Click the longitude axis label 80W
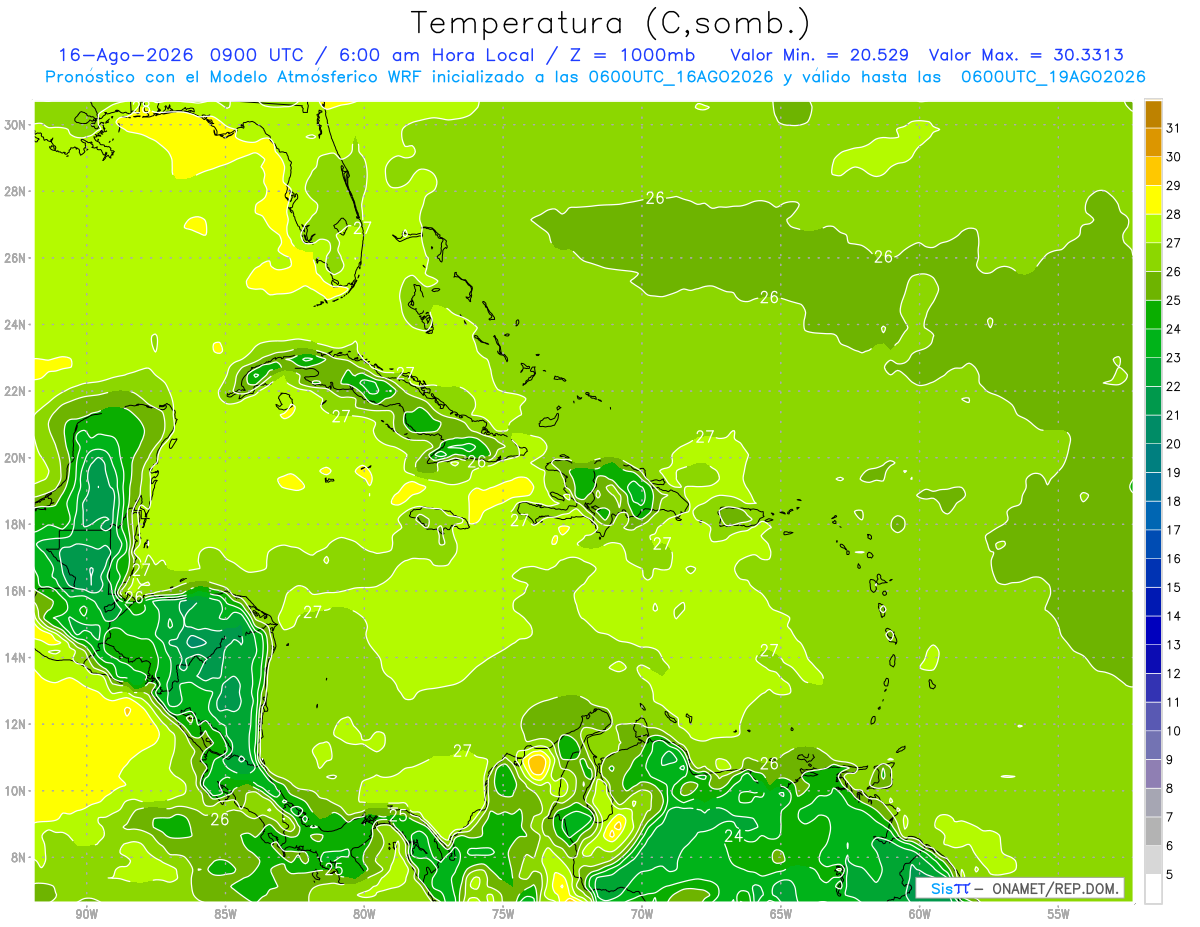Screen dimensions: 1200x927 coord(364,914)
